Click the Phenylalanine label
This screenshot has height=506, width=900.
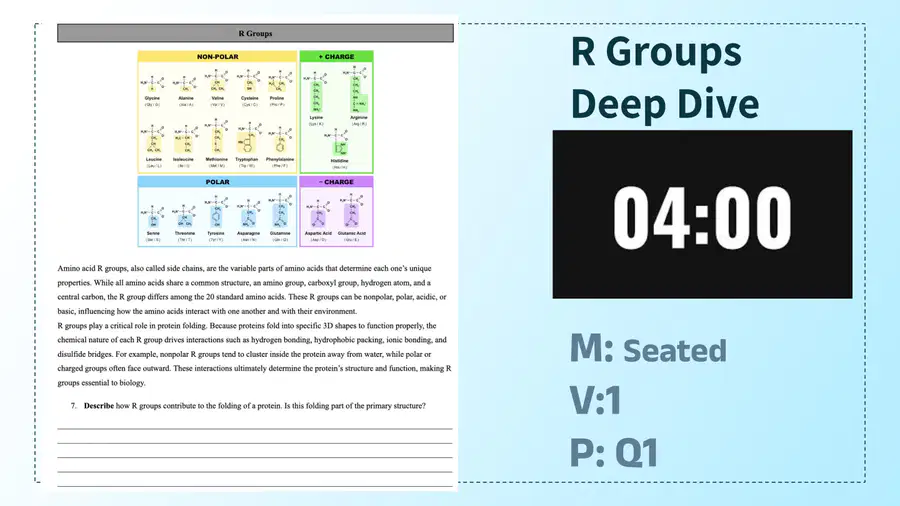tap(280, 159)
